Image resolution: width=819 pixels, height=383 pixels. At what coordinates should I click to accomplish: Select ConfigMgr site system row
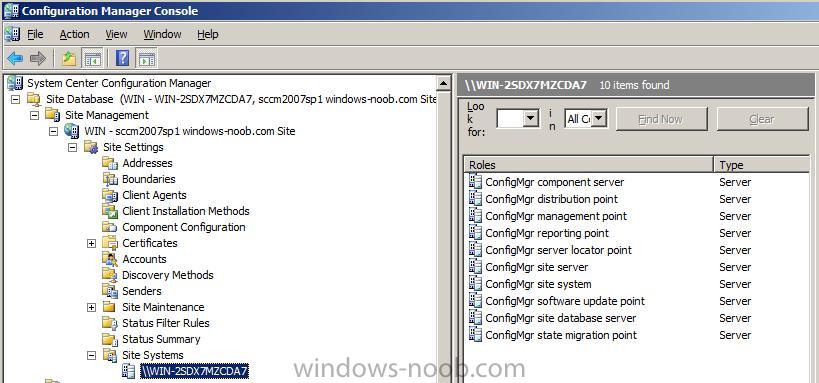click(636, 284)
